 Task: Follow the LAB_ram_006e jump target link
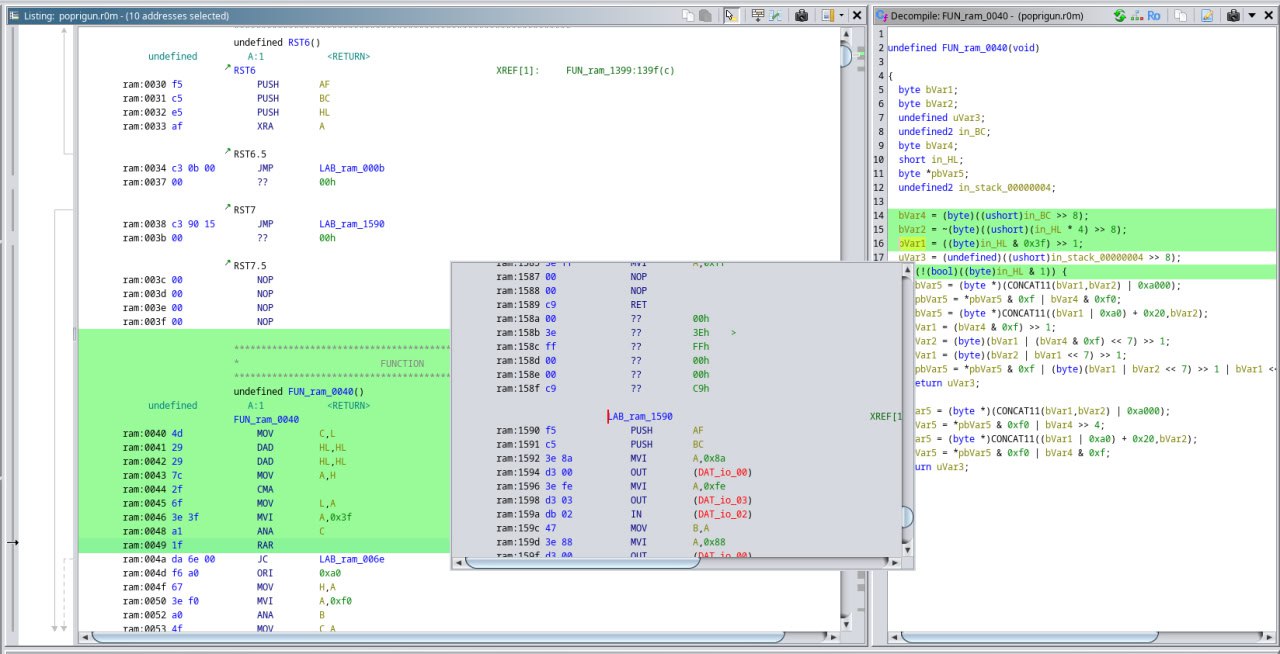351,560
